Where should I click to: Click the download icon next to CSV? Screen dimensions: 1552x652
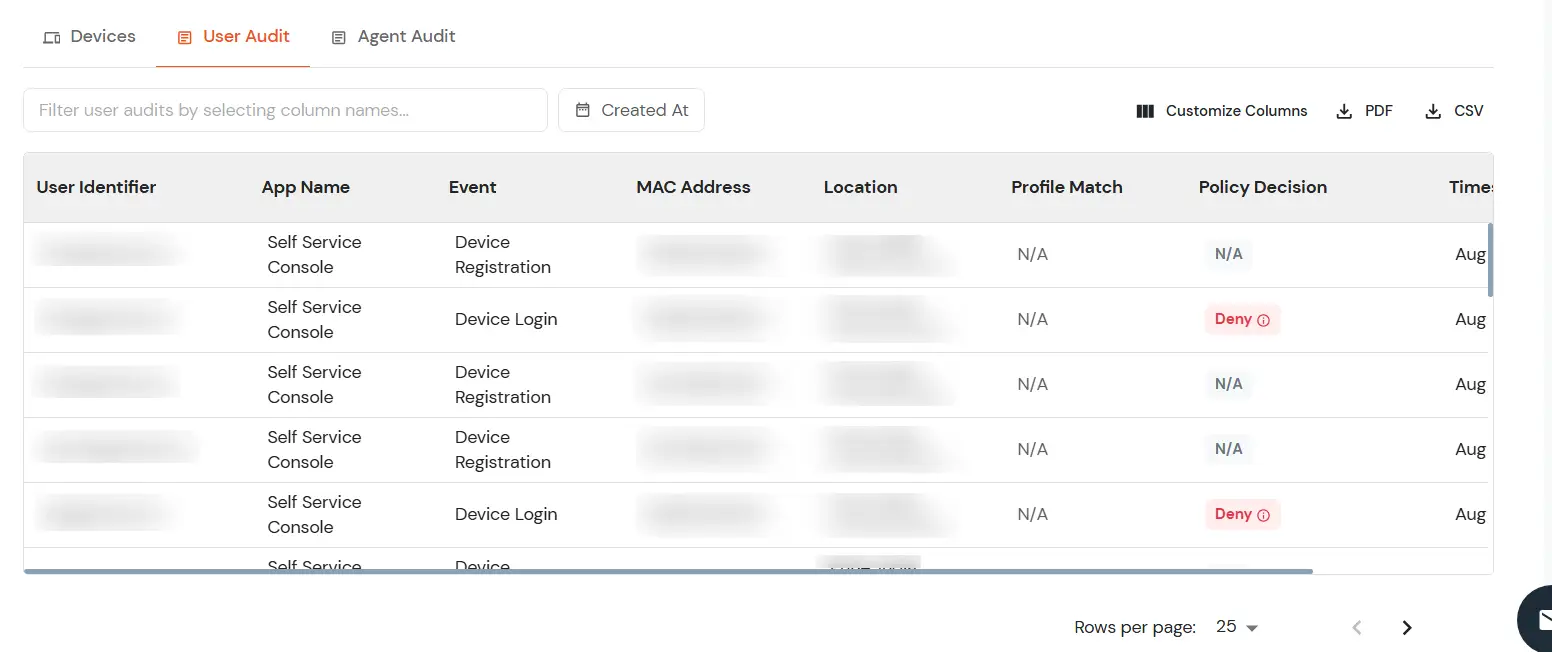coord(1433,111)
